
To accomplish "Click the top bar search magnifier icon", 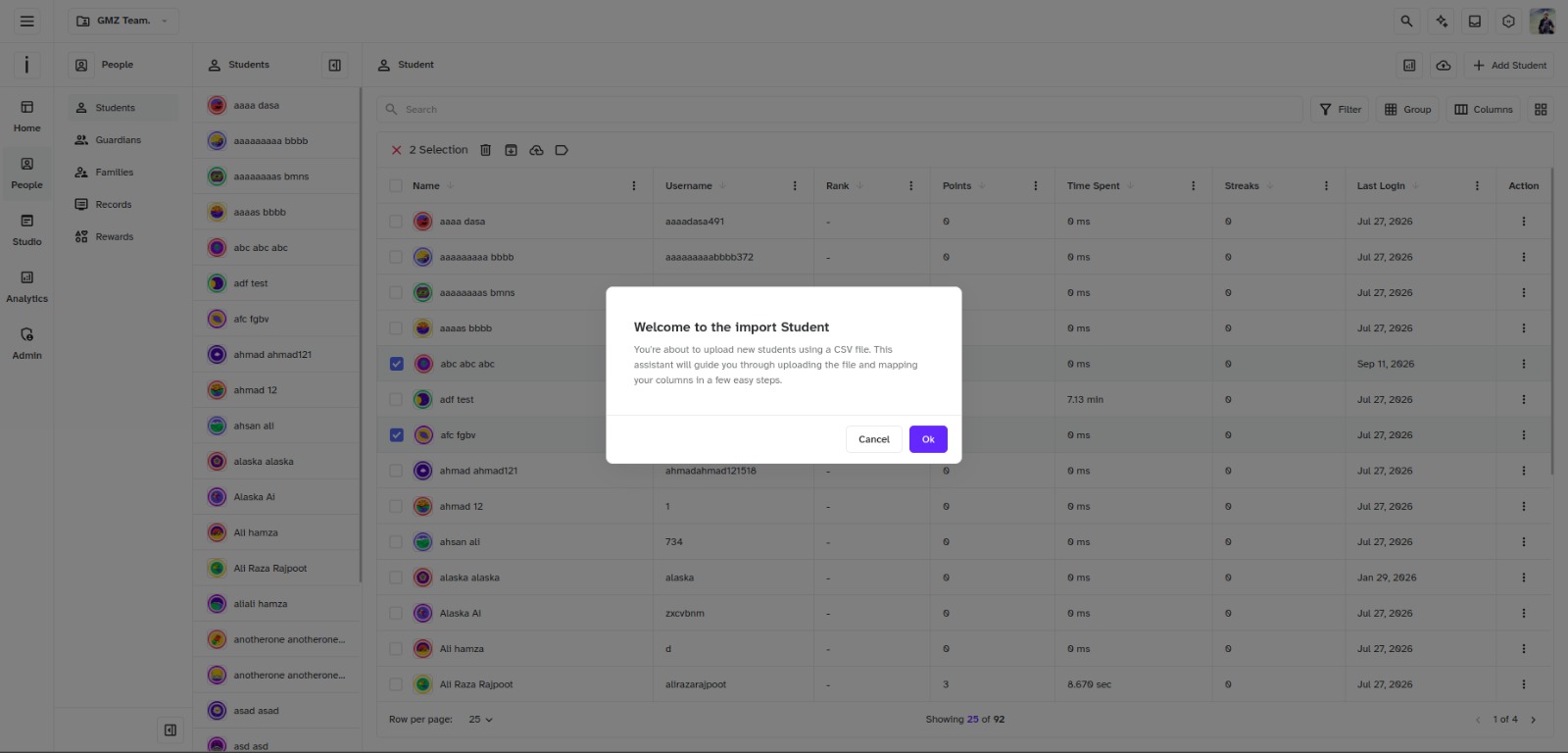I will click(x=1406, y=21).
